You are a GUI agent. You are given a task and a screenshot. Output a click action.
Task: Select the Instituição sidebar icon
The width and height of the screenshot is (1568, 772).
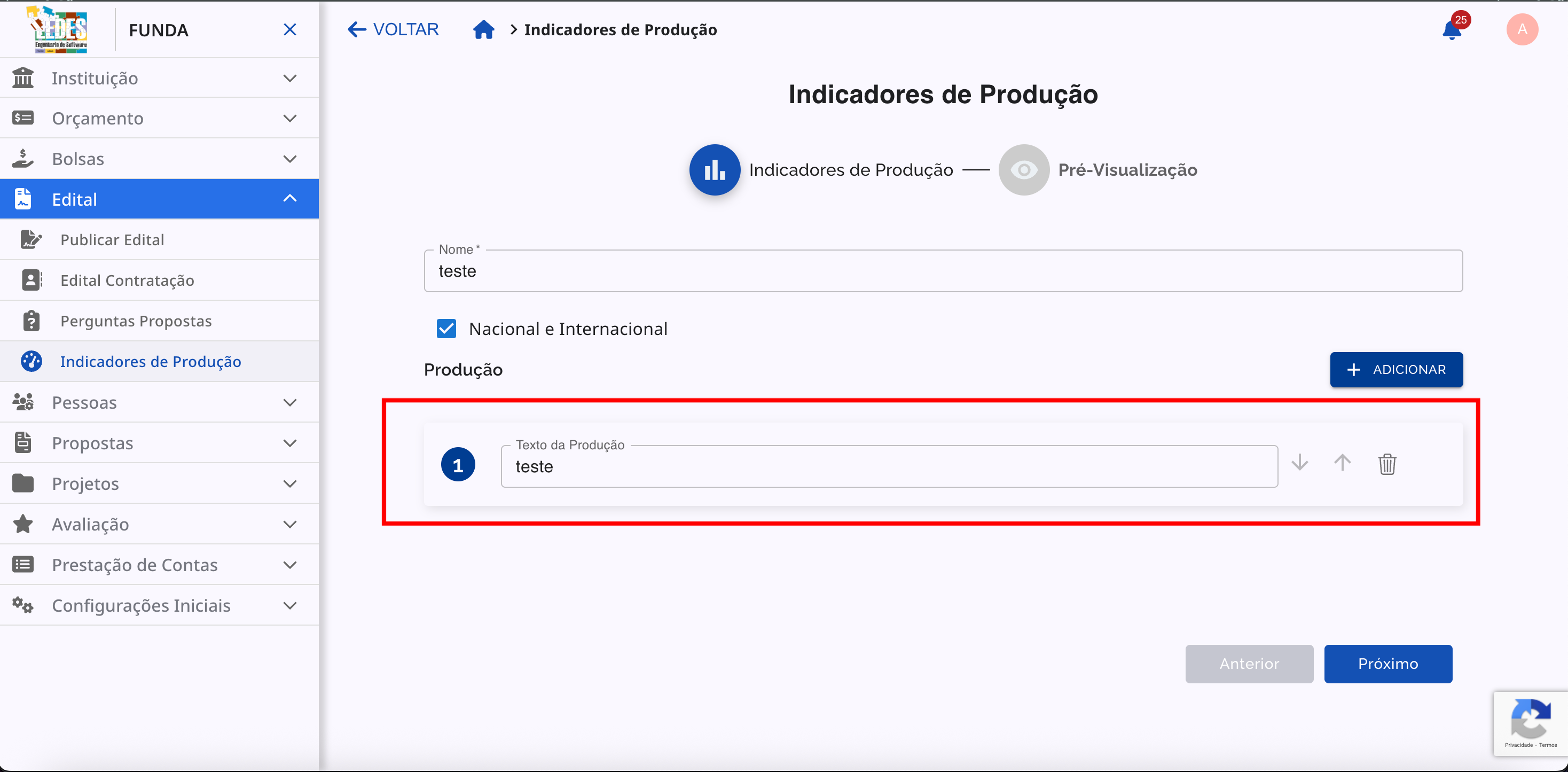(x=23, y=78)
